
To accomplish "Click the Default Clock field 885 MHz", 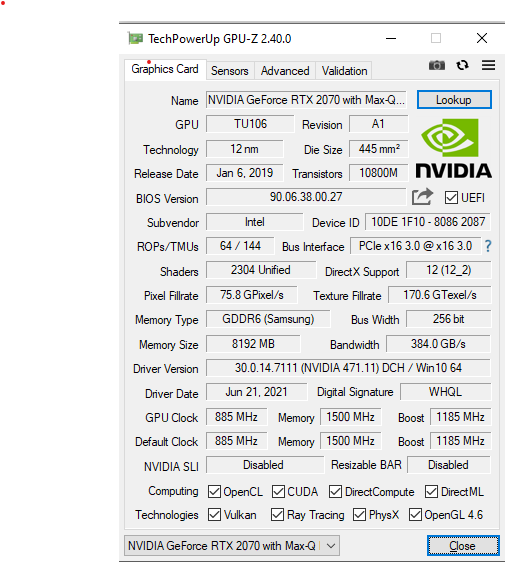I will pyautogui.click(x=237, y=441).
